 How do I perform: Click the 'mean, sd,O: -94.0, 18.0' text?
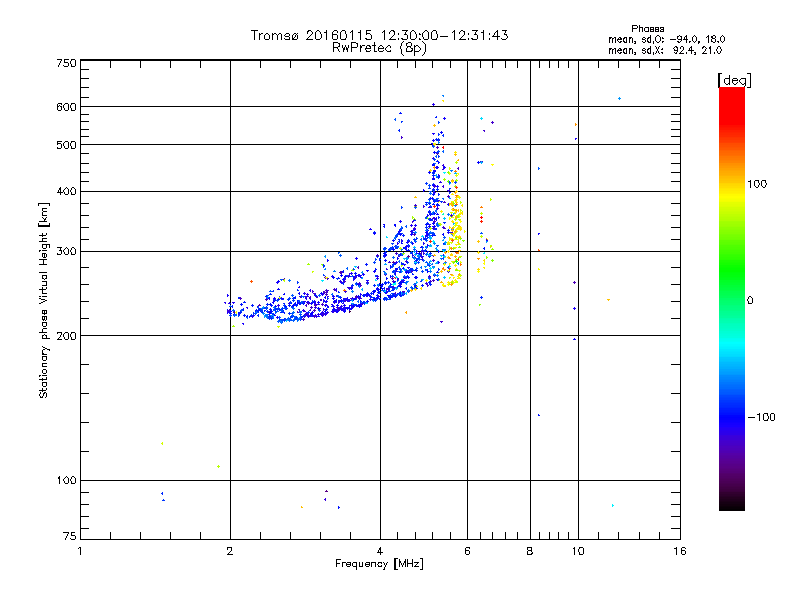tap(666, 39)
